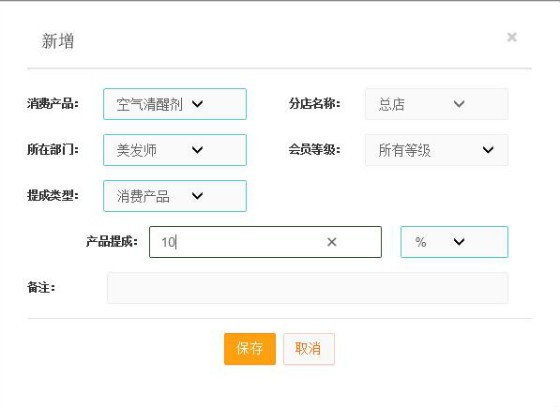Open the 提成类型 dropdown showing 消费产品

click(x=175, y=196)
